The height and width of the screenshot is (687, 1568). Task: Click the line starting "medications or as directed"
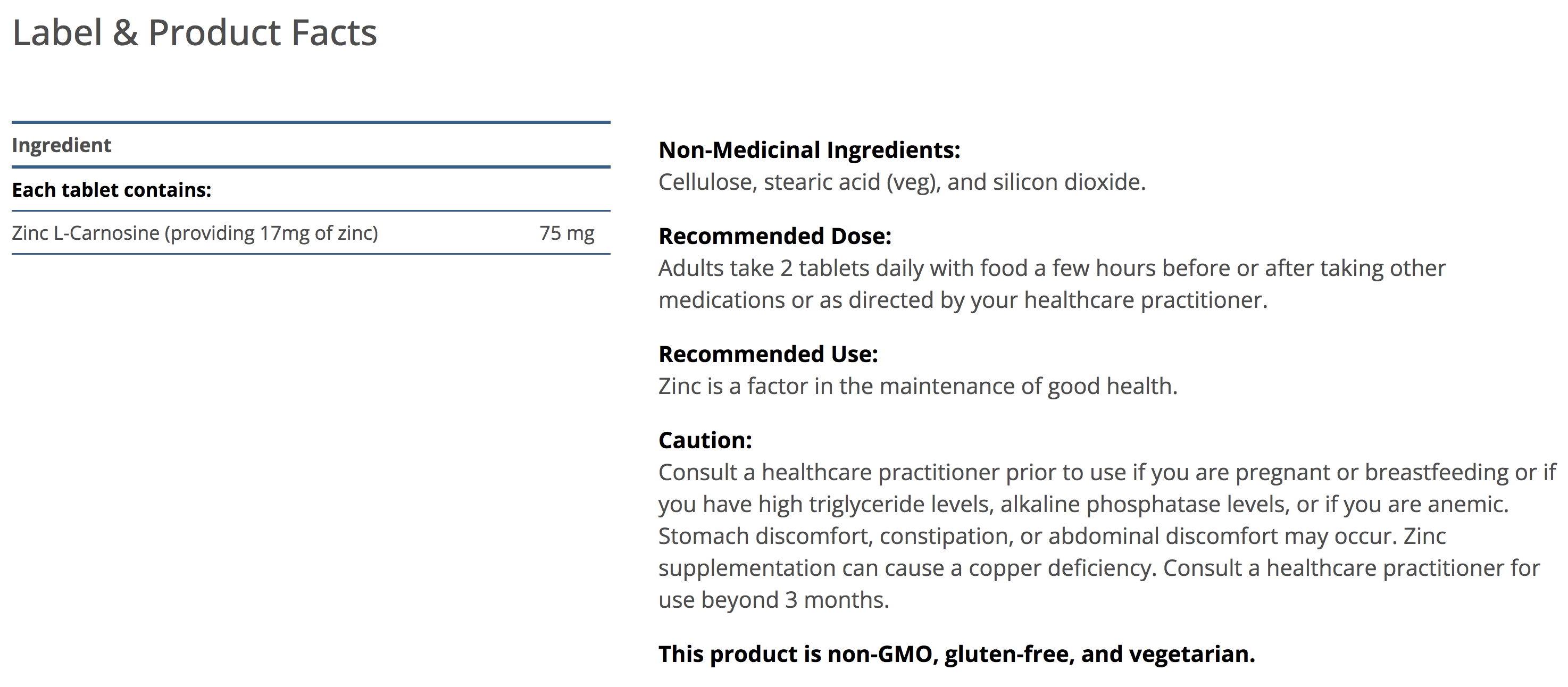[962, 300]
